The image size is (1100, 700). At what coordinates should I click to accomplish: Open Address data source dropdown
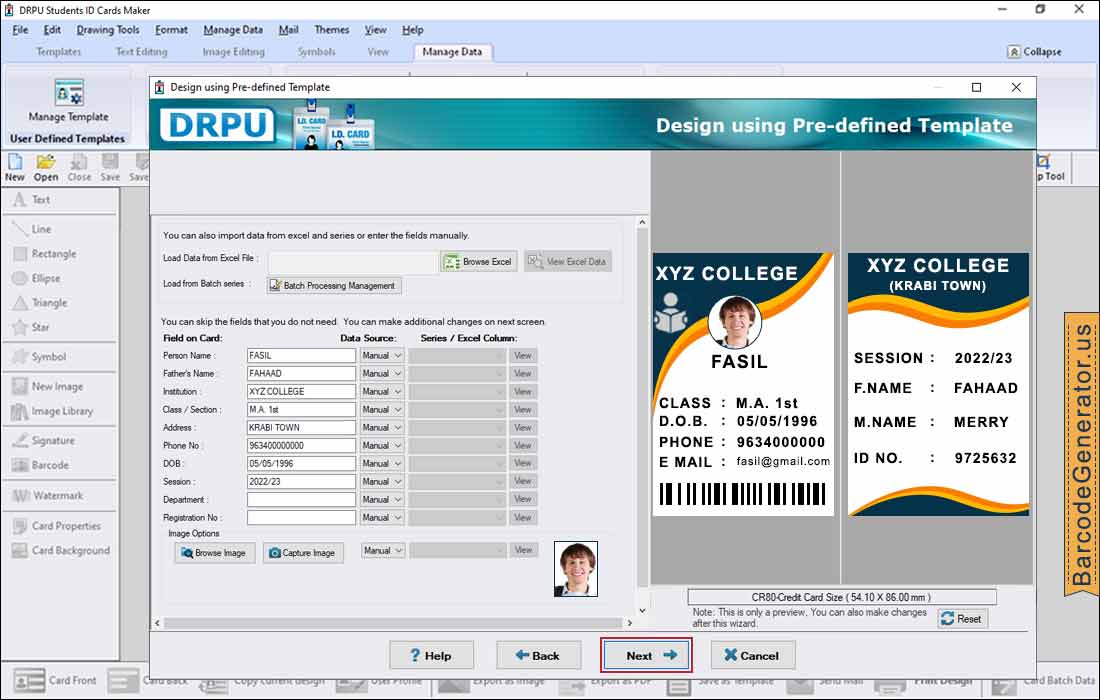click(x=382, y=428)
